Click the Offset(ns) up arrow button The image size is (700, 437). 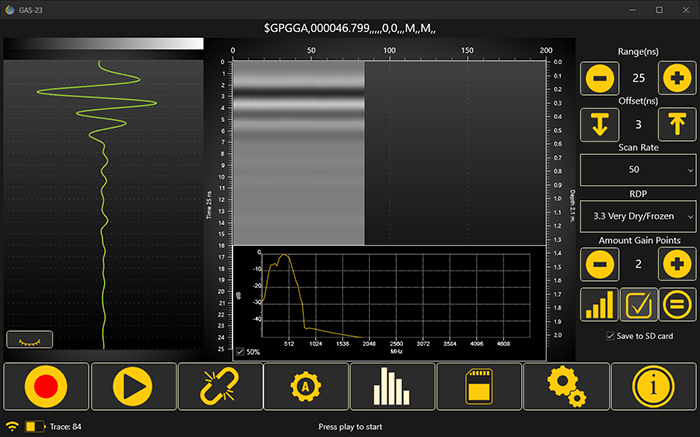tap(677, 125)
